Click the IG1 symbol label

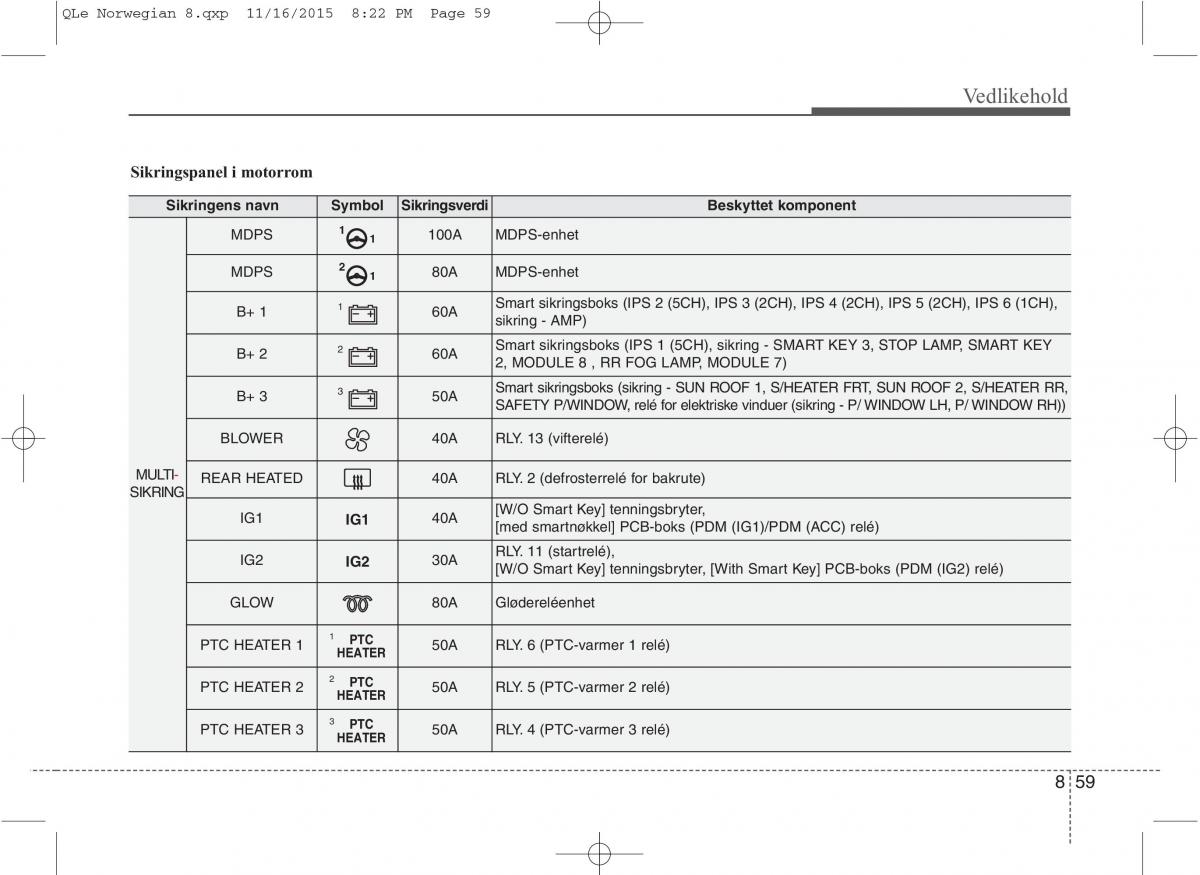(358, 520)
